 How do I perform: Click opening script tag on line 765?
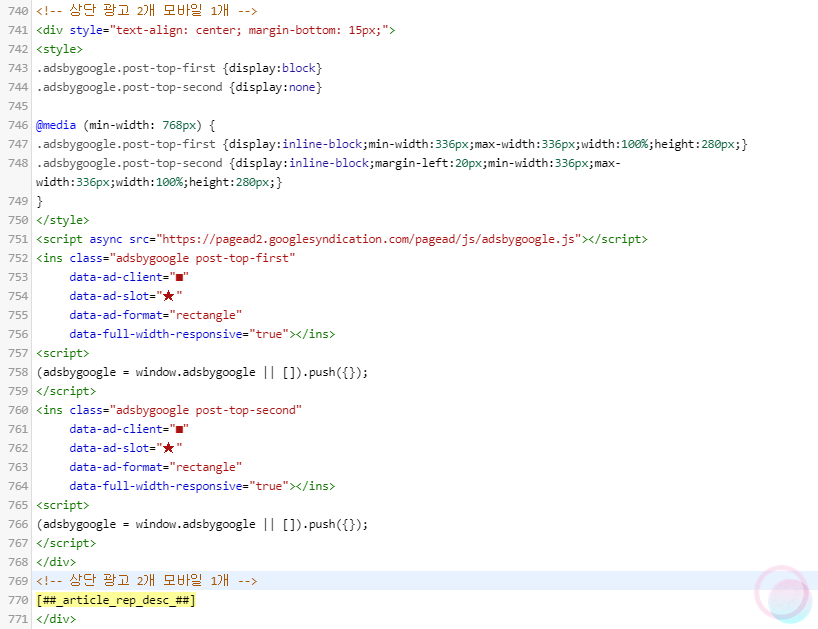(63, 505)
